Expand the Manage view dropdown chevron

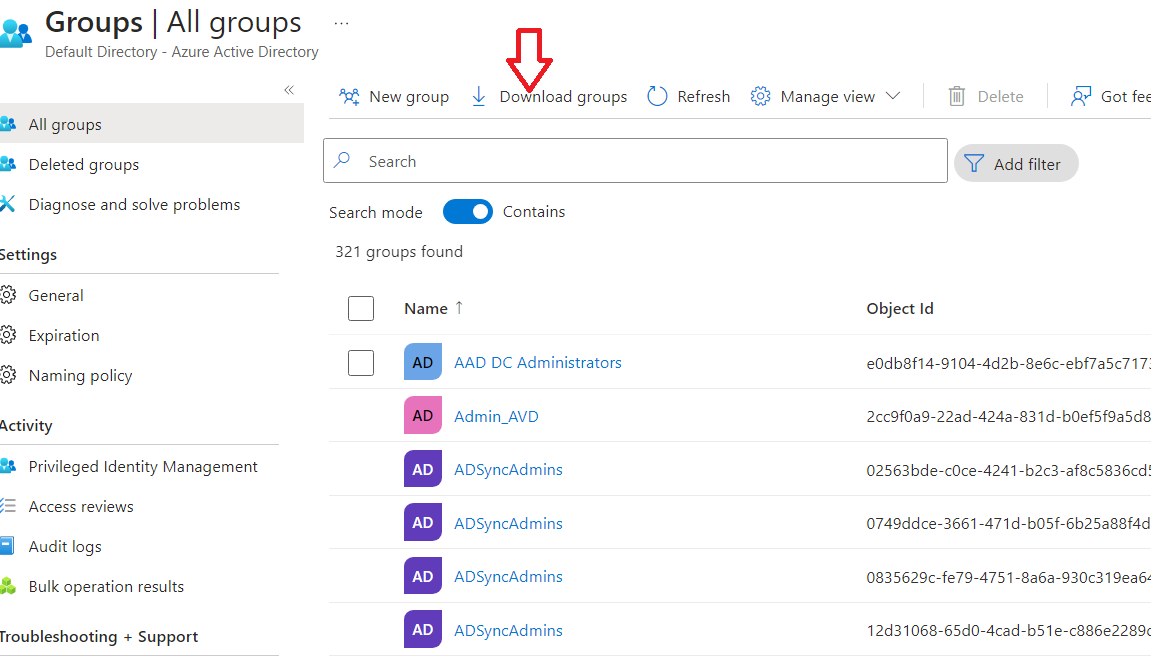click(893, 96)
